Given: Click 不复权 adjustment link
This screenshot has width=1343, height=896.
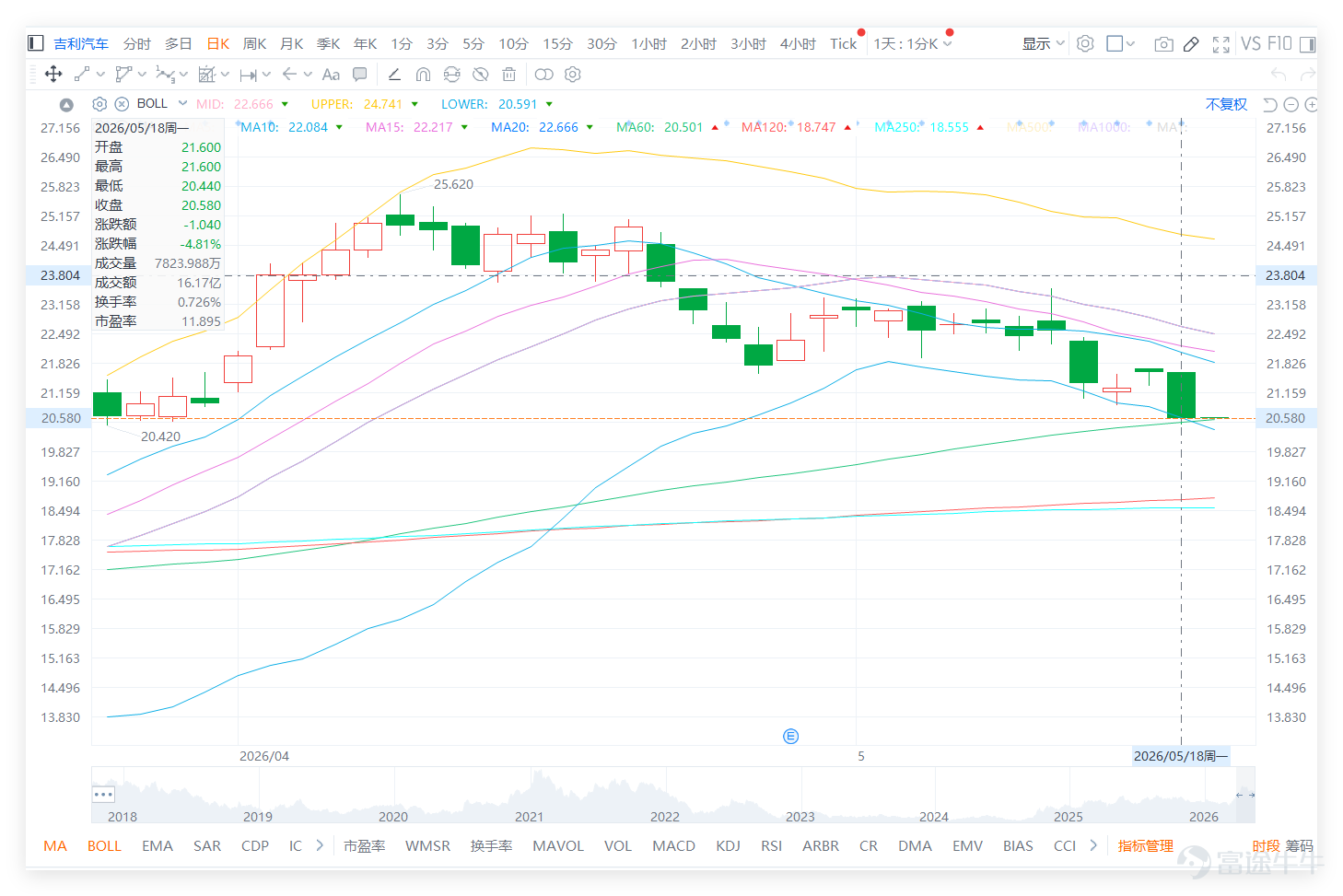Looking at the screenshot, I should tap(1226, 104).
